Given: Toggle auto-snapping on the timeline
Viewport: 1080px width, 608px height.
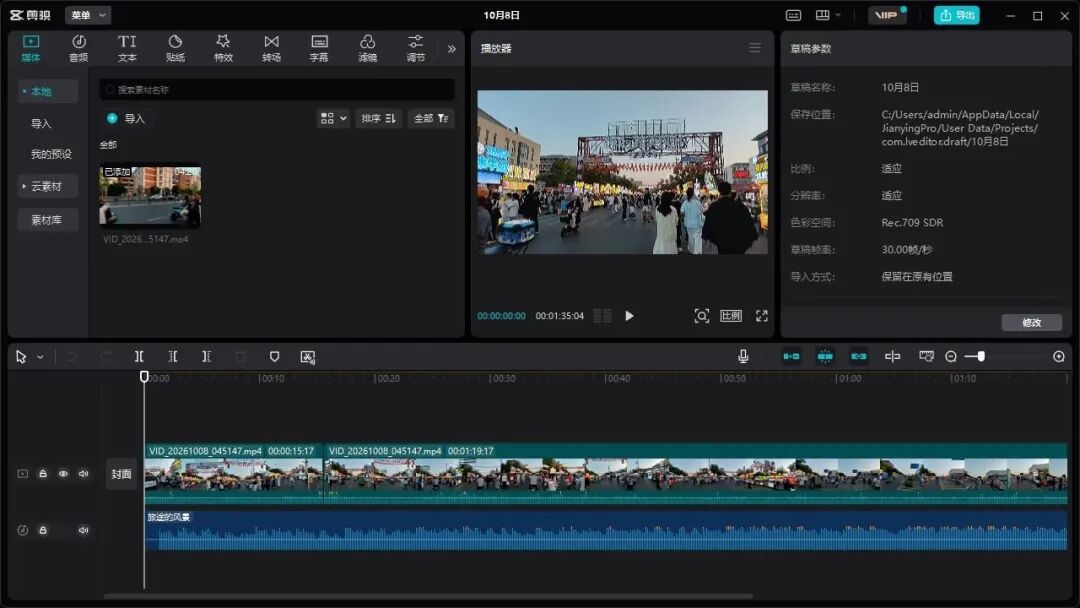Looking at the screenshot, I should point(825,356).
